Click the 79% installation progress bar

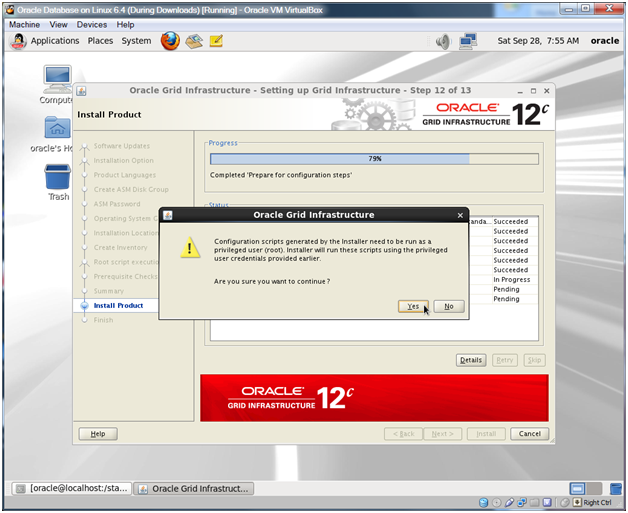pyautogui.click(x=374, y=159)
